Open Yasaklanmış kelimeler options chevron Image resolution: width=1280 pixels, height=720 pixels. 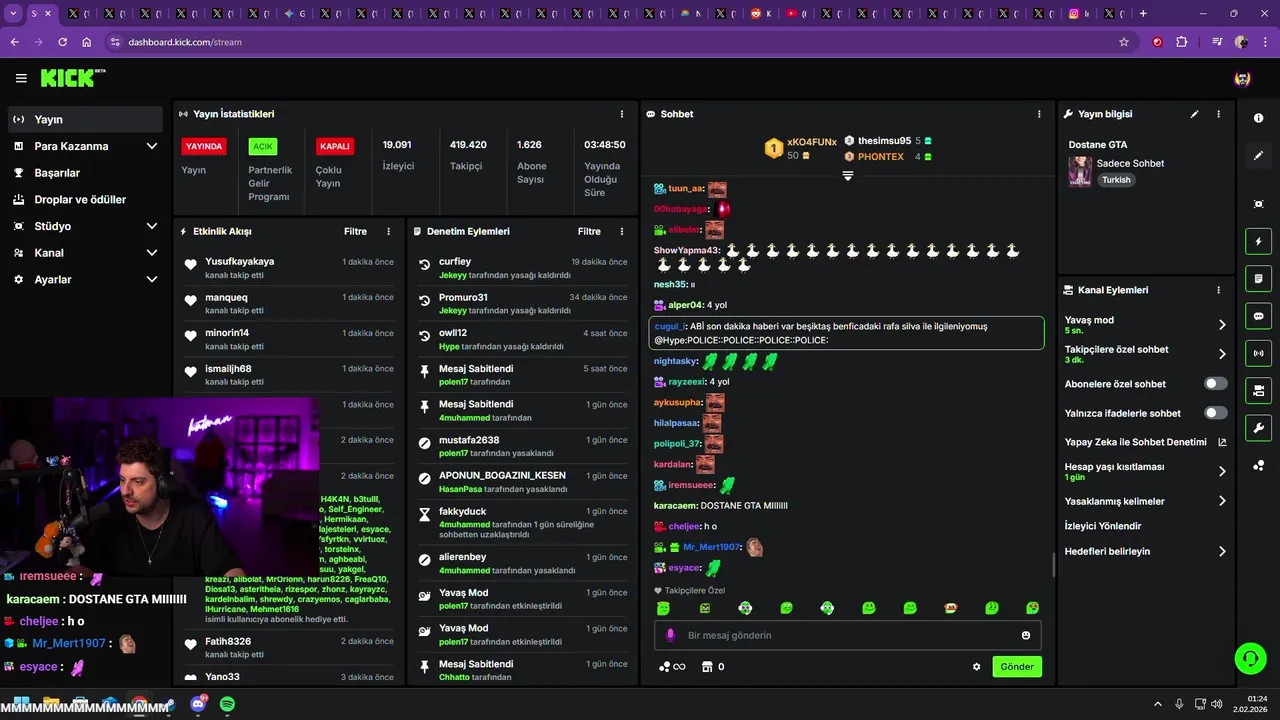point(1222,501)
